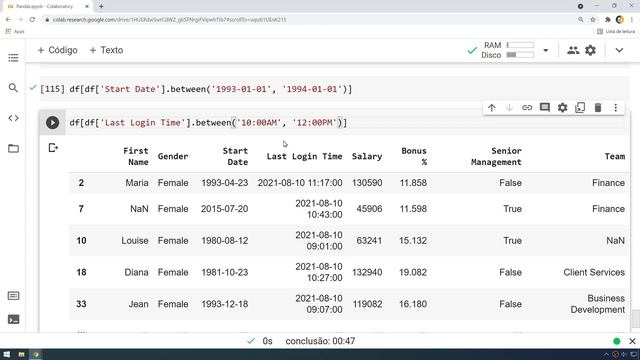
Task: Open the terminal sidebar icon
Action: point(13,319)
